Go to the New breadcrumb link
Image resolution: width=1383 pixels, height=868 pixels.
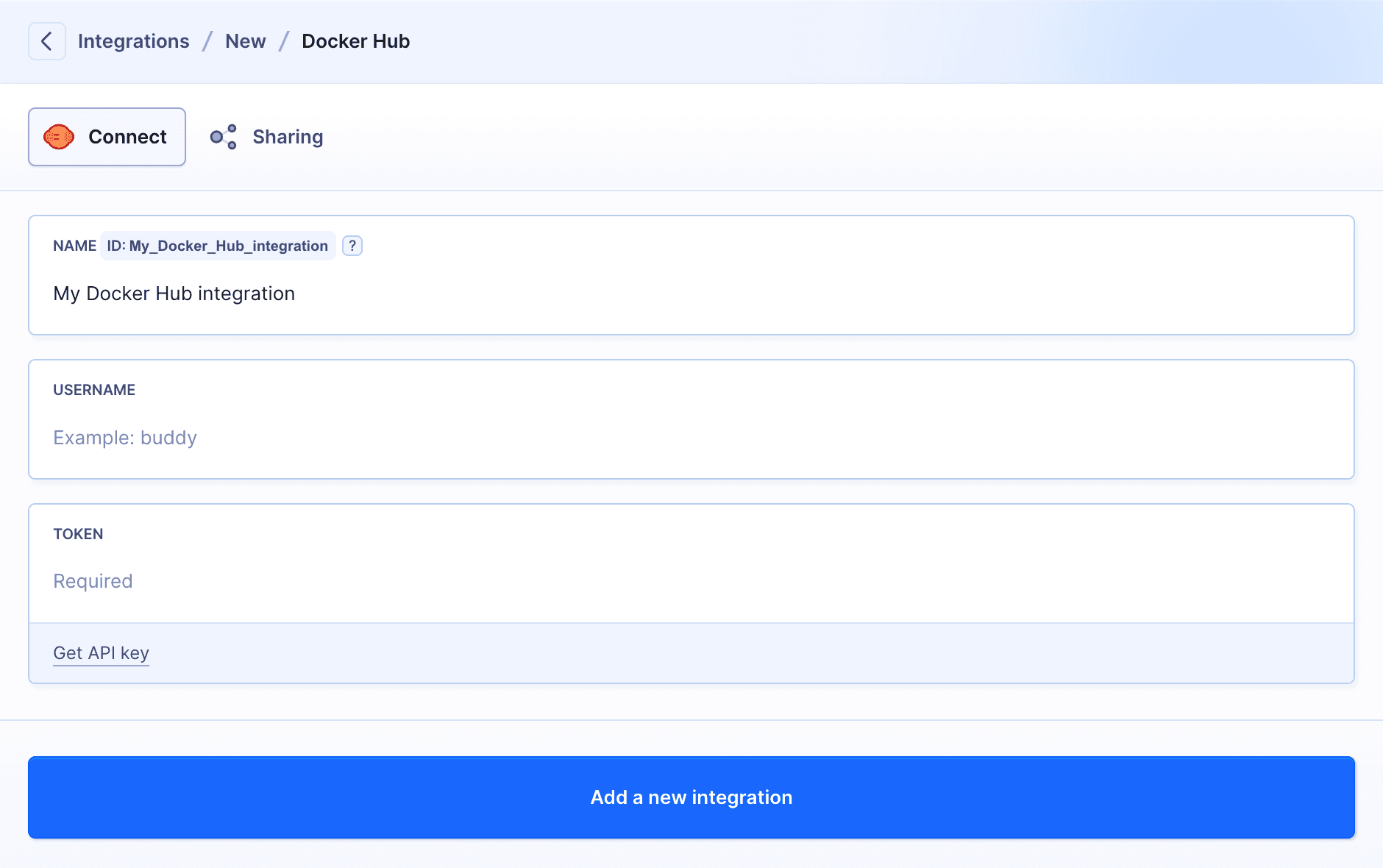click(246, 41)
